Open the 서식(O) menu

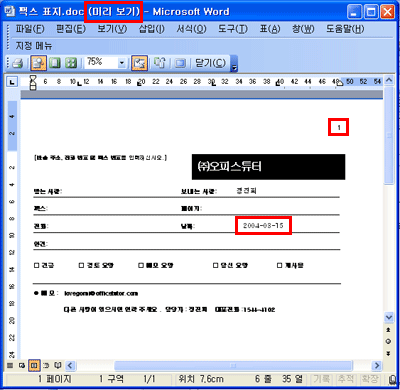coord(191,29)
